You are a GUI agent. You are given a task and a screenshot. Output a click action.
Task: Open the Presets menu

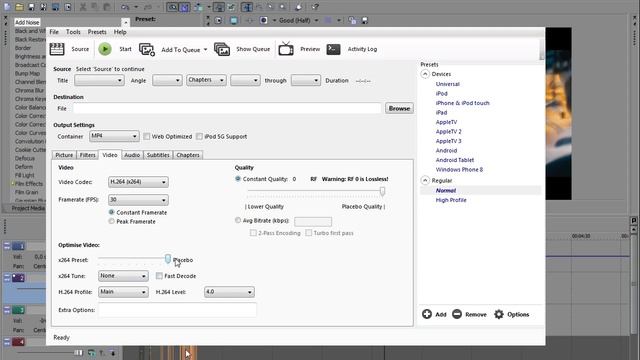(97, 32)
